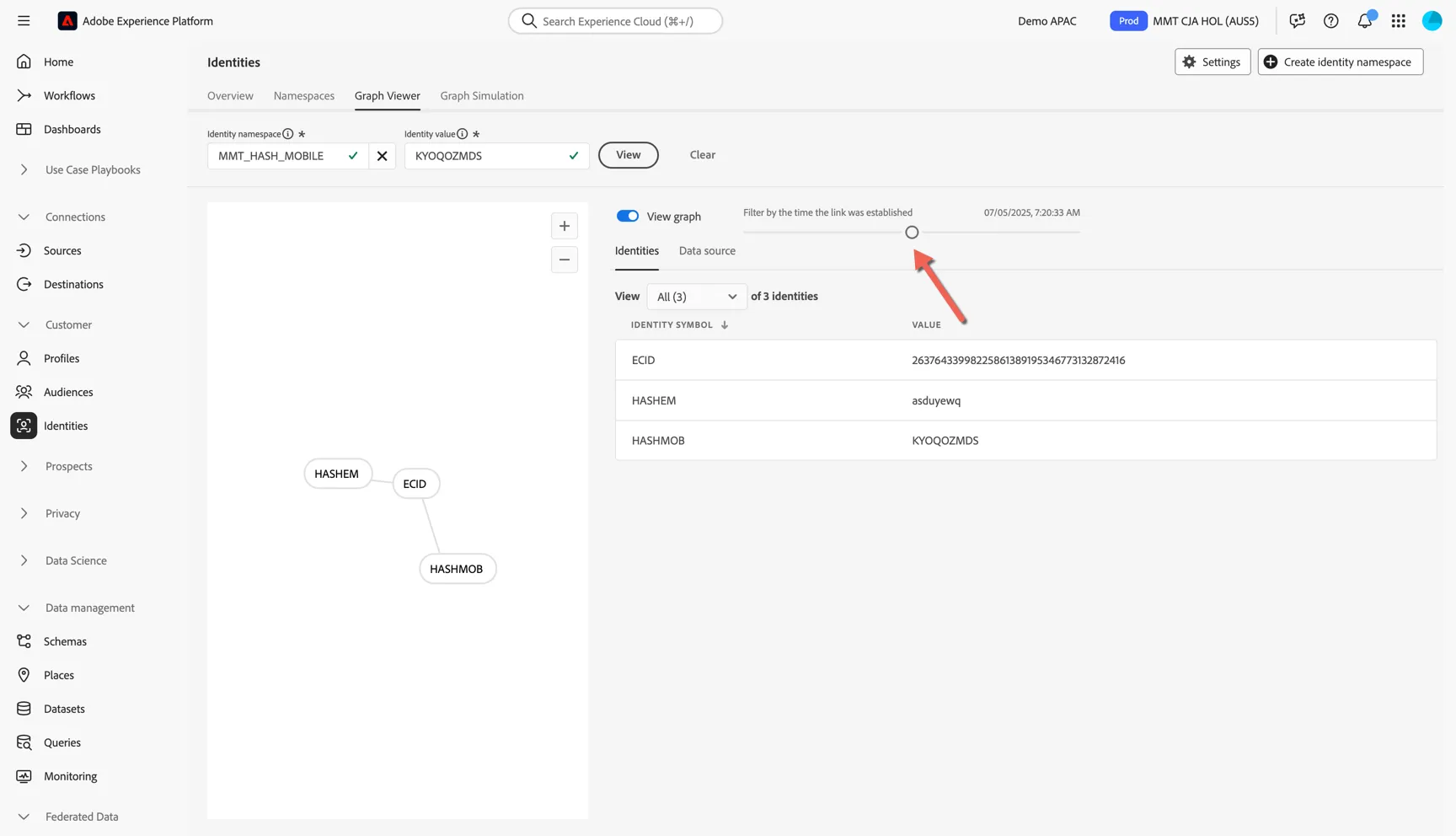The width and height of the screenshot is (1456, 836).
Task: Click the Identity value input field
Action: pyautogui.click(x=496, y=156)
